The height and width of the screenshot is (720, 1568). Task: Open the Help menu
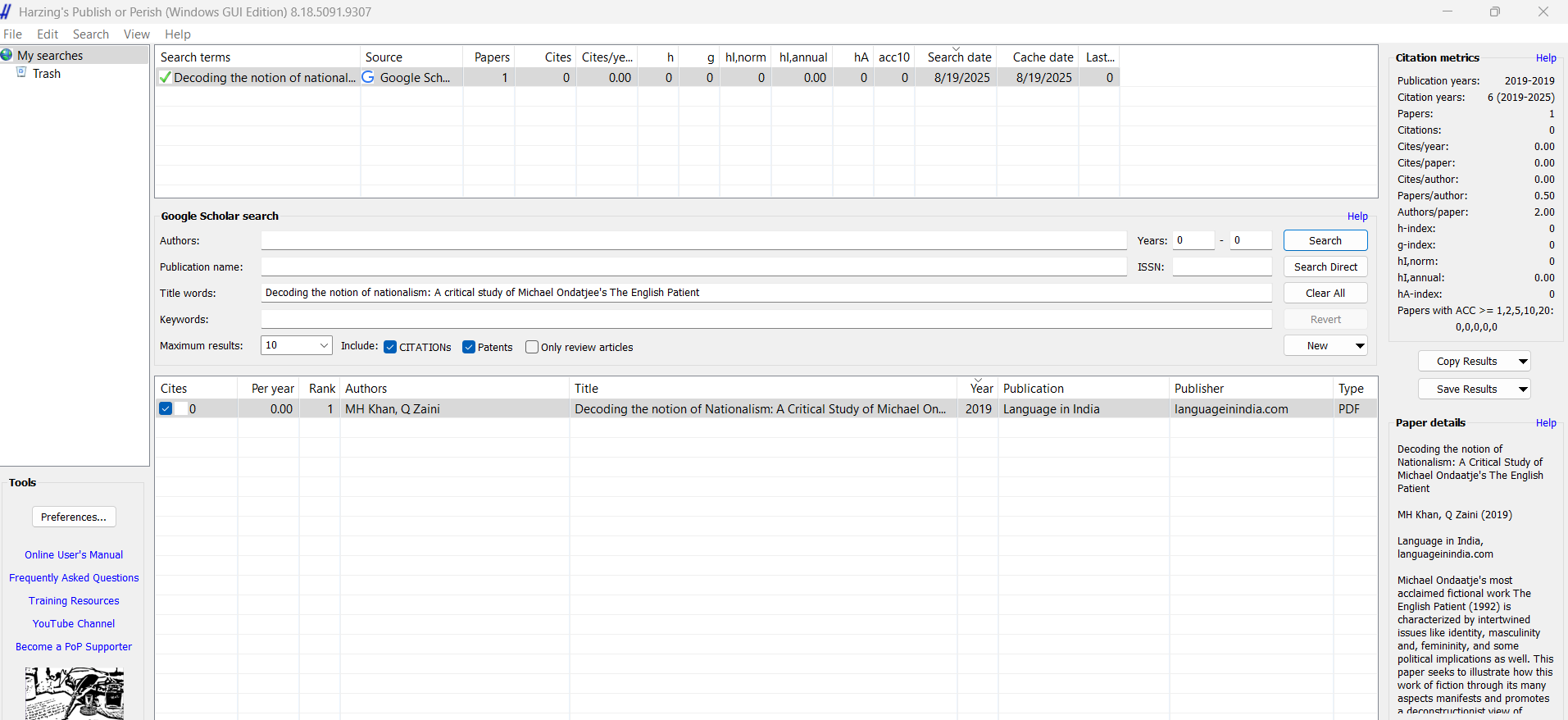pyautogui.click(x=178, y=34)
